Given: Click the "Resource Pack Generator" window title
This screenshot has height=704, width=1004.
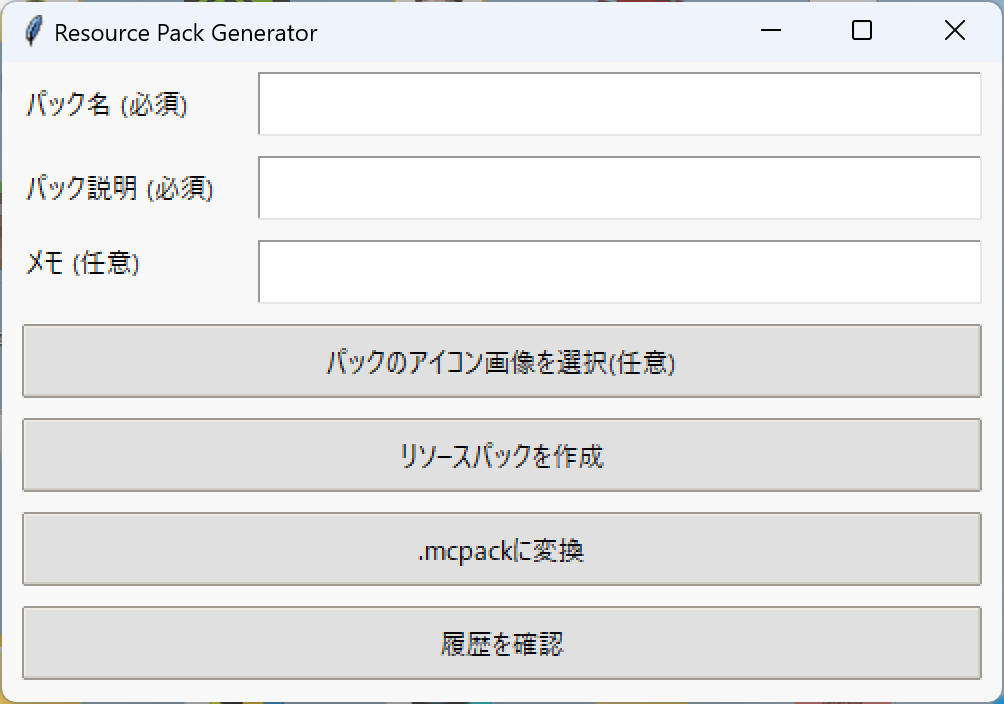Looking at the screenshot, I should click(186, 33).
